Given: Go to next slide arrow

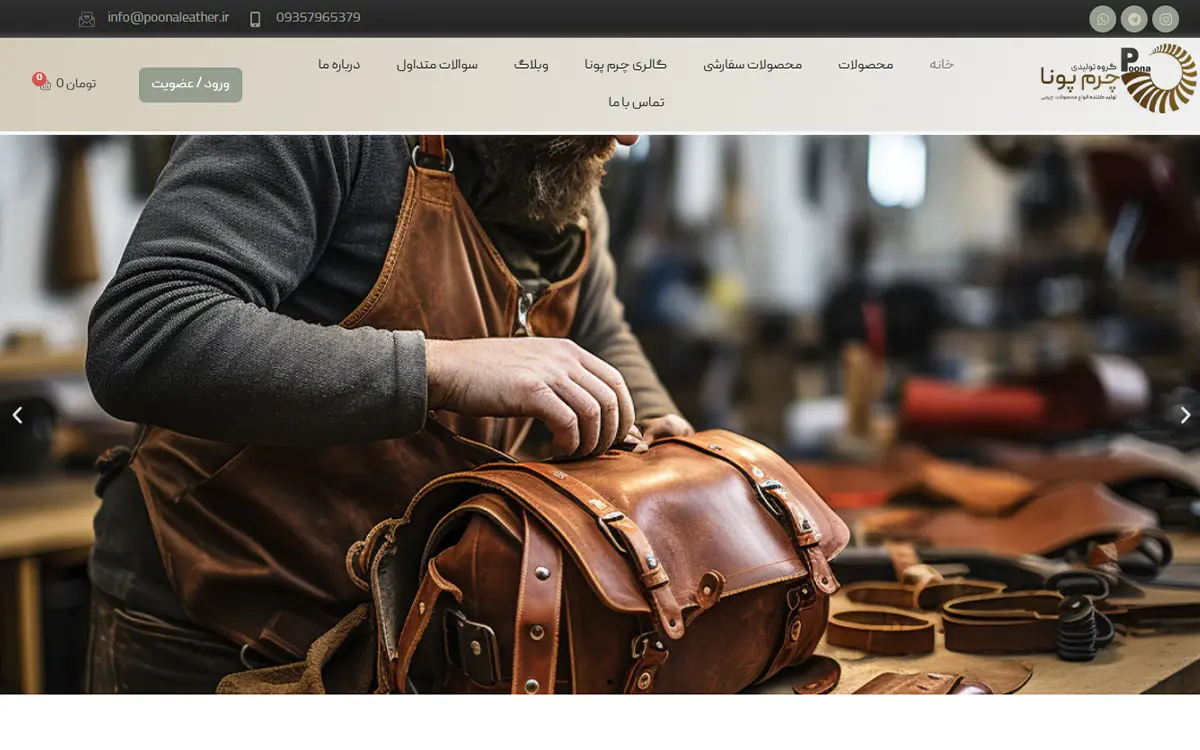Looking at the screenshot, I should 1185,415.
